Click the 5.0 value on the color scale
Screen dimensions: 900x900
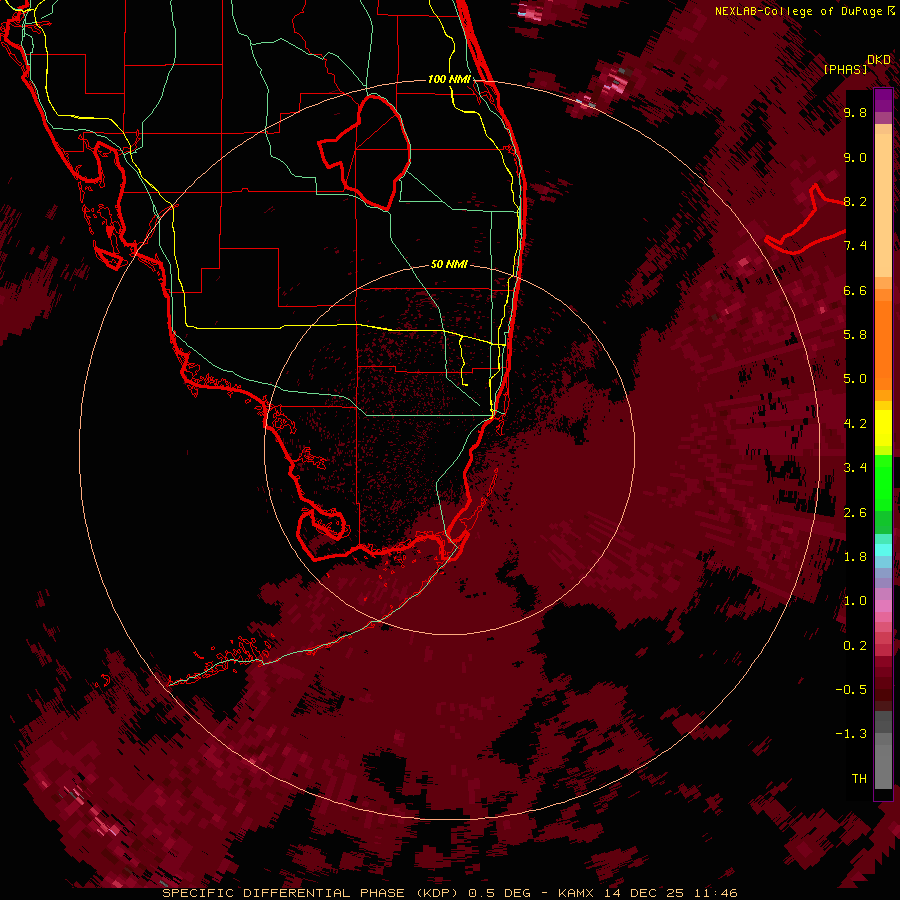pos(855,379)
